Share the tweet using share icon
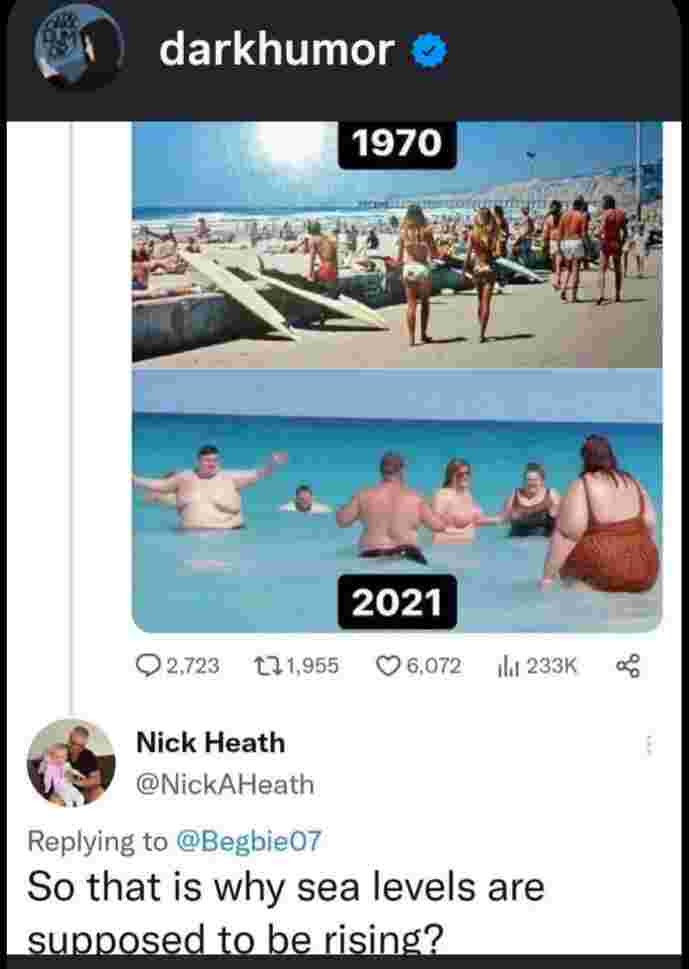Screen dimensions: 689x969 628,666
